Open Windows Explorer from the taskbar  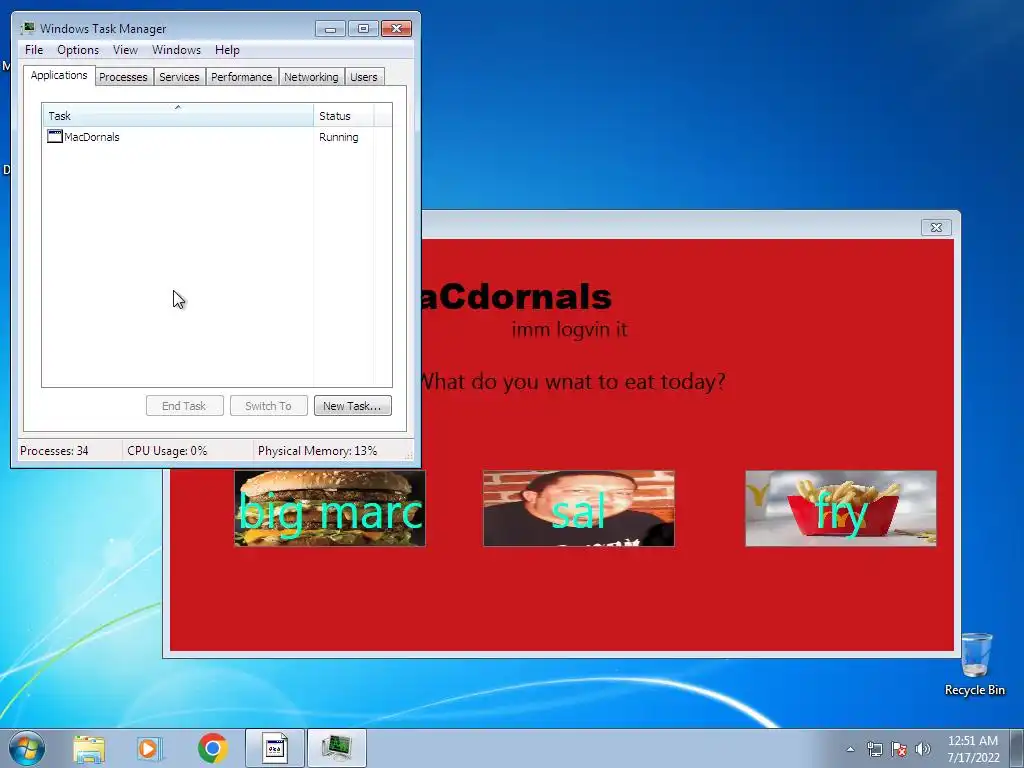[x=89, y=748]
